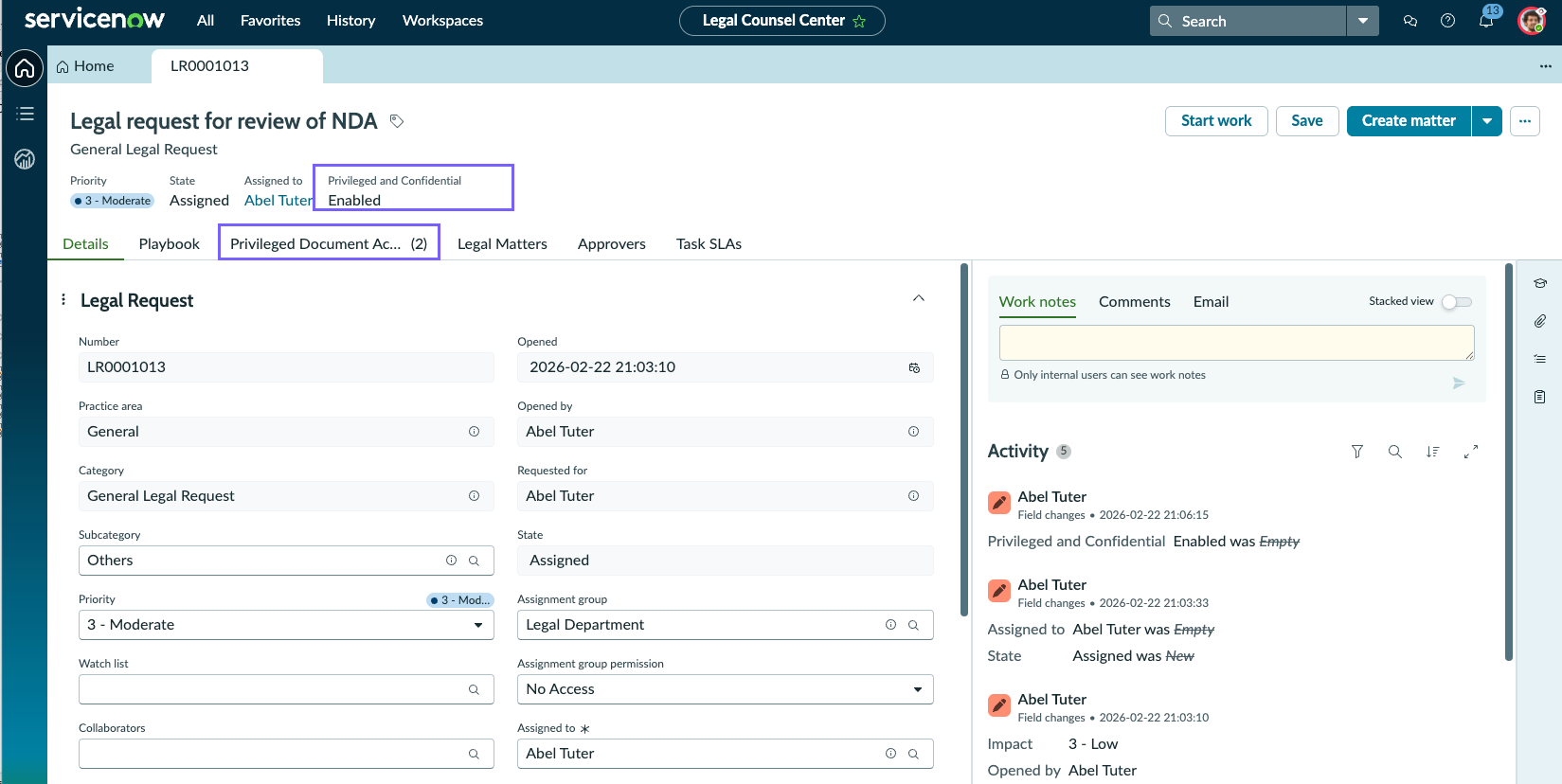
Task: Open Legal Request section drag handle menu
Action: [x=63, y=299]
